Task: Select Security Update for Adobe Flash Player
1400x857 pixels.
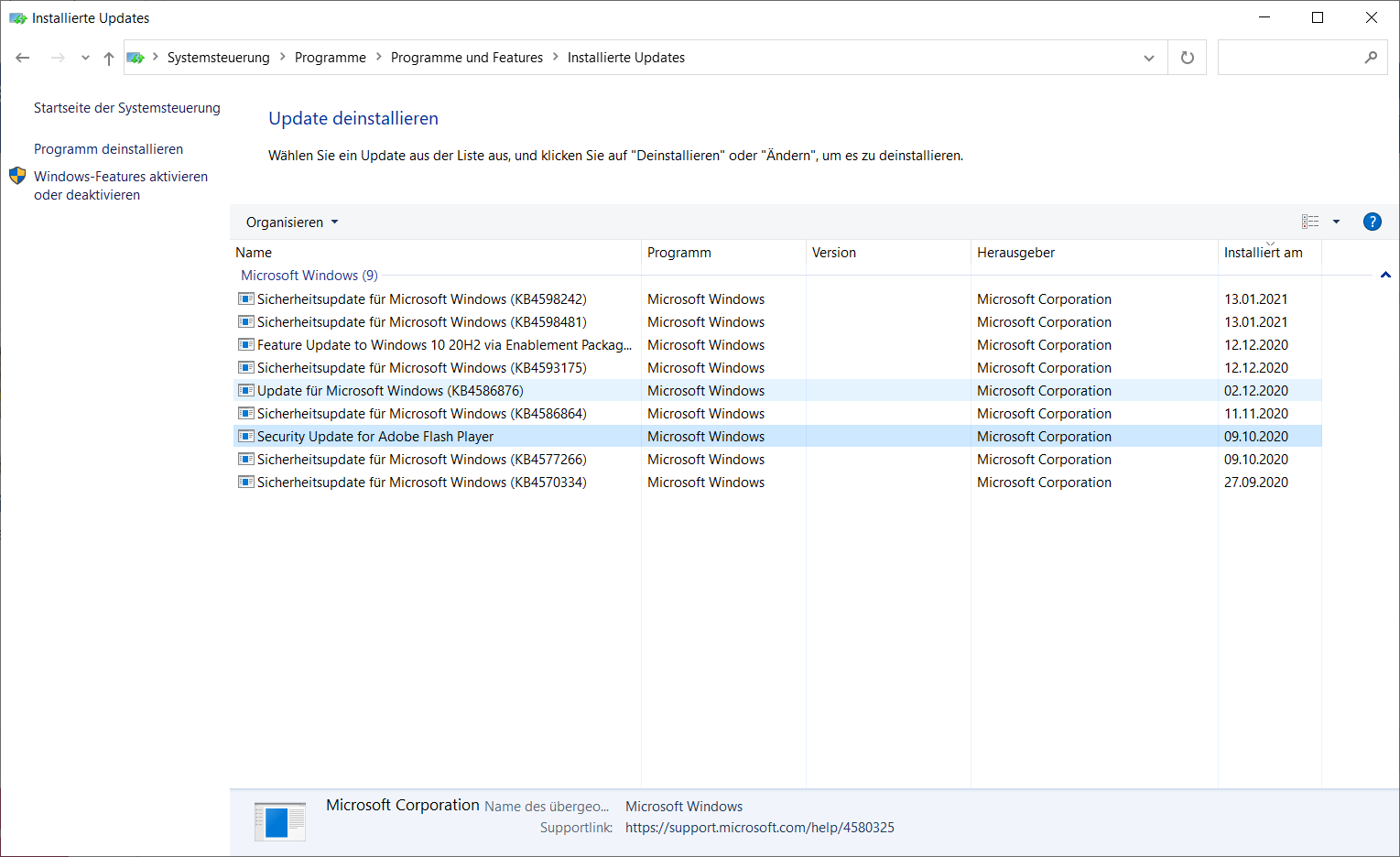Action: (x=776, y=437)
